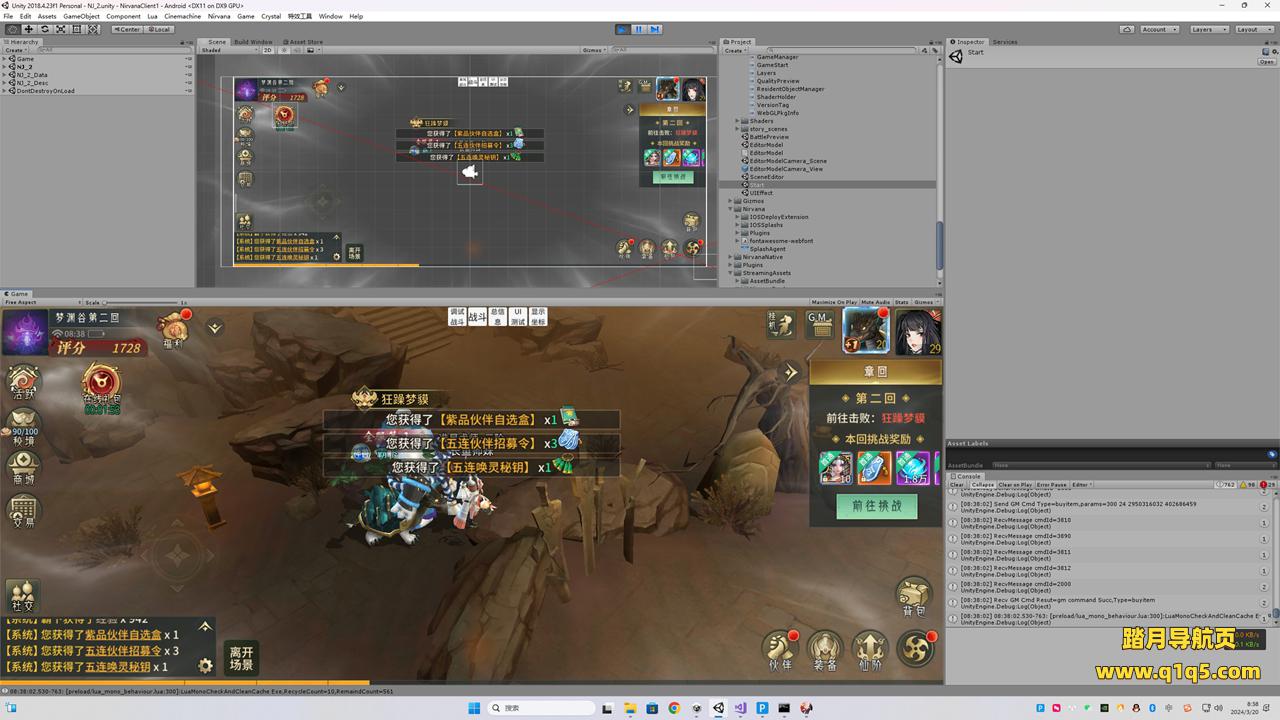The image size is (1280, 720).
Task: Toggle Mute Audio in Game view
Action: click(x=875, y=302)
